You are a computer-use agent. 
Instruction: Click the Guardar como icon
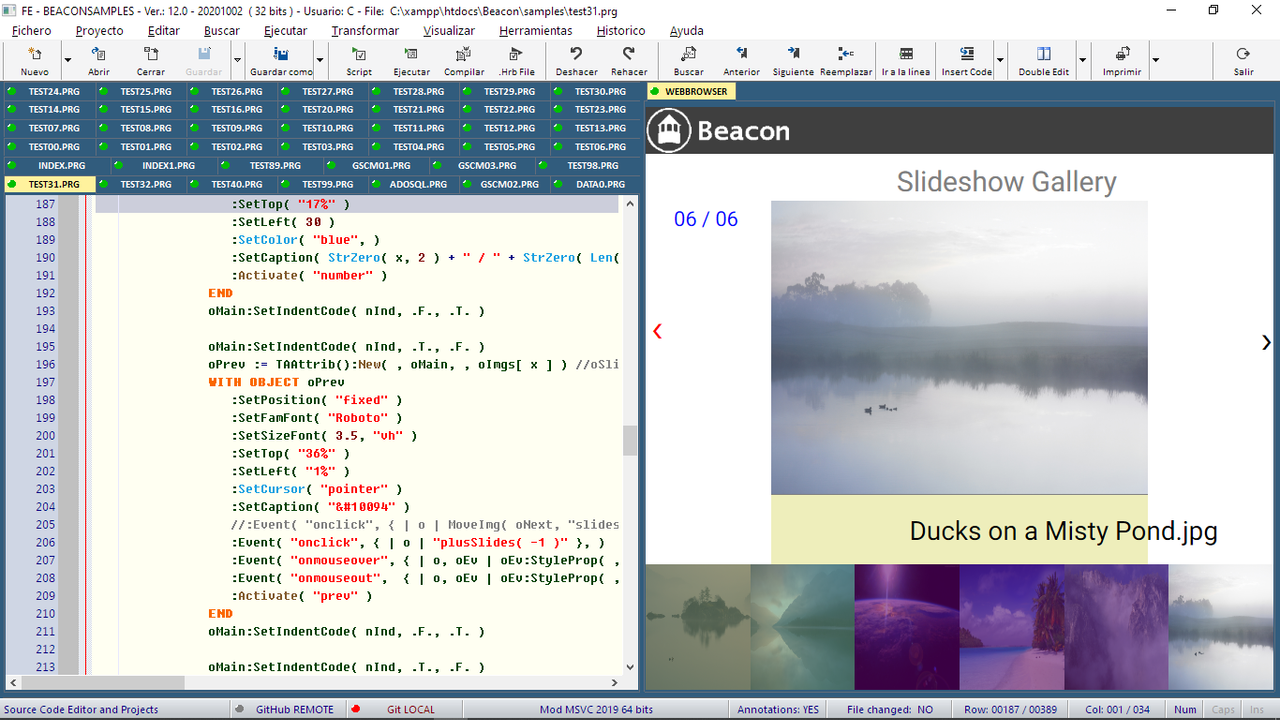(282, 54)
